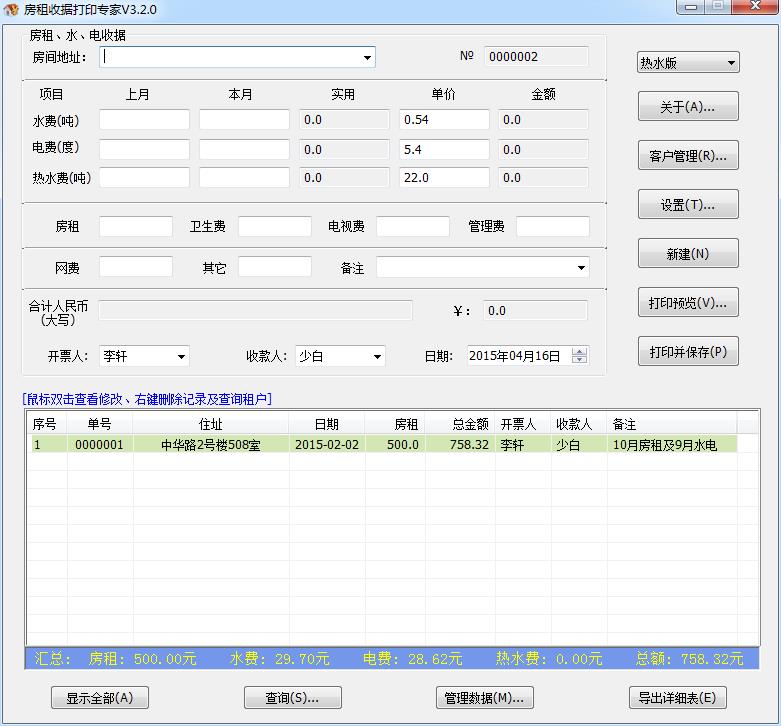The image size is (781, 726).
Task: Open the 设置(T) settings dialog
Action: 688,205
